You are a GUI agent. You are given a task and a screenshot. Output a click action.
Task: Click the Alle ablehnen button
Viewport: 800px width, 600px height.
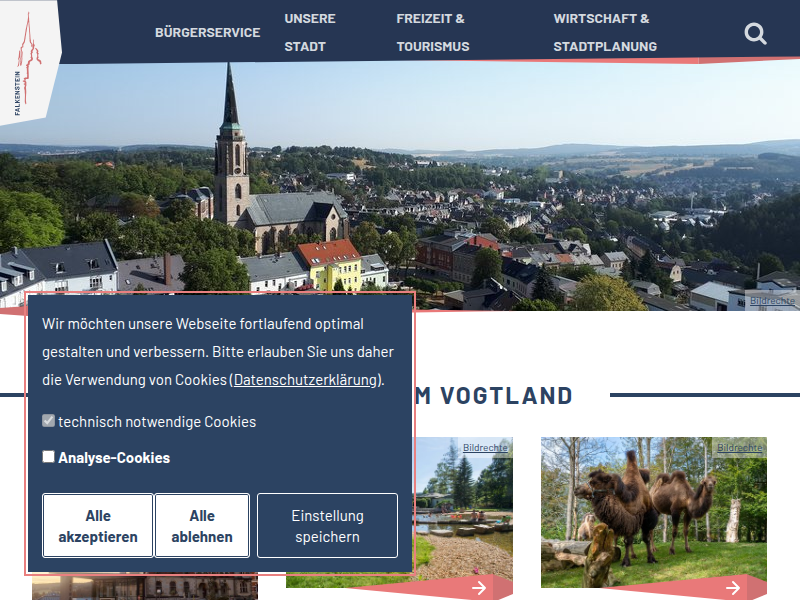click(202, 525)
